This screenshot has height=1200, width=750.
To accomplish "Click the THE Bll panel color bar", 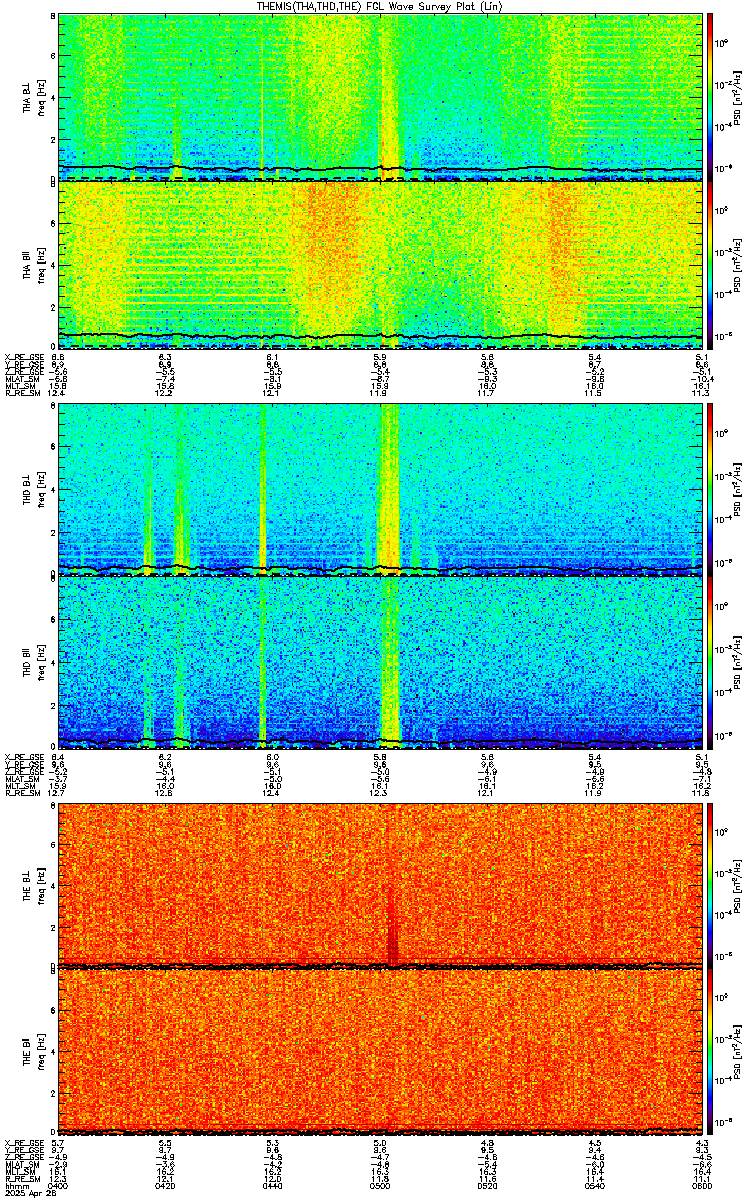I will (710, 1052).
